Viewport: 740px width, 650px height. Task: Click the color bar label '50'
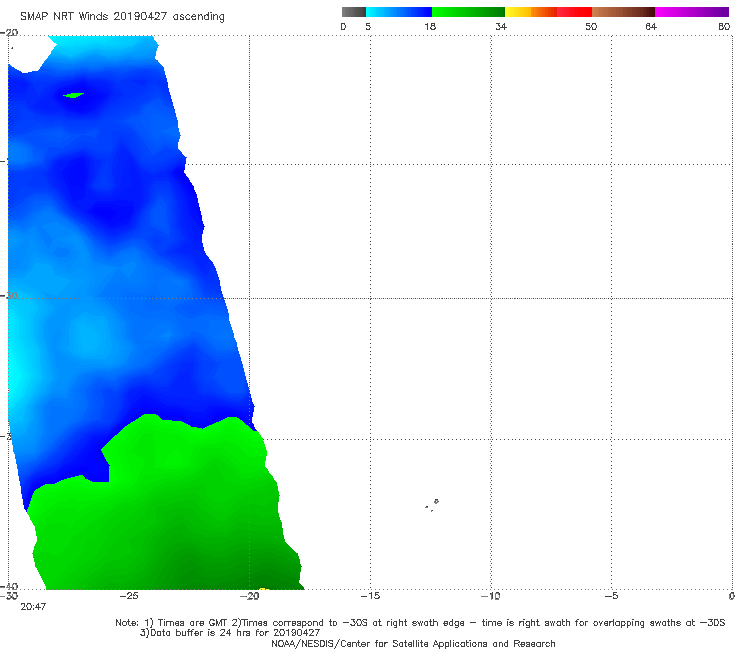tap(591, 26)
